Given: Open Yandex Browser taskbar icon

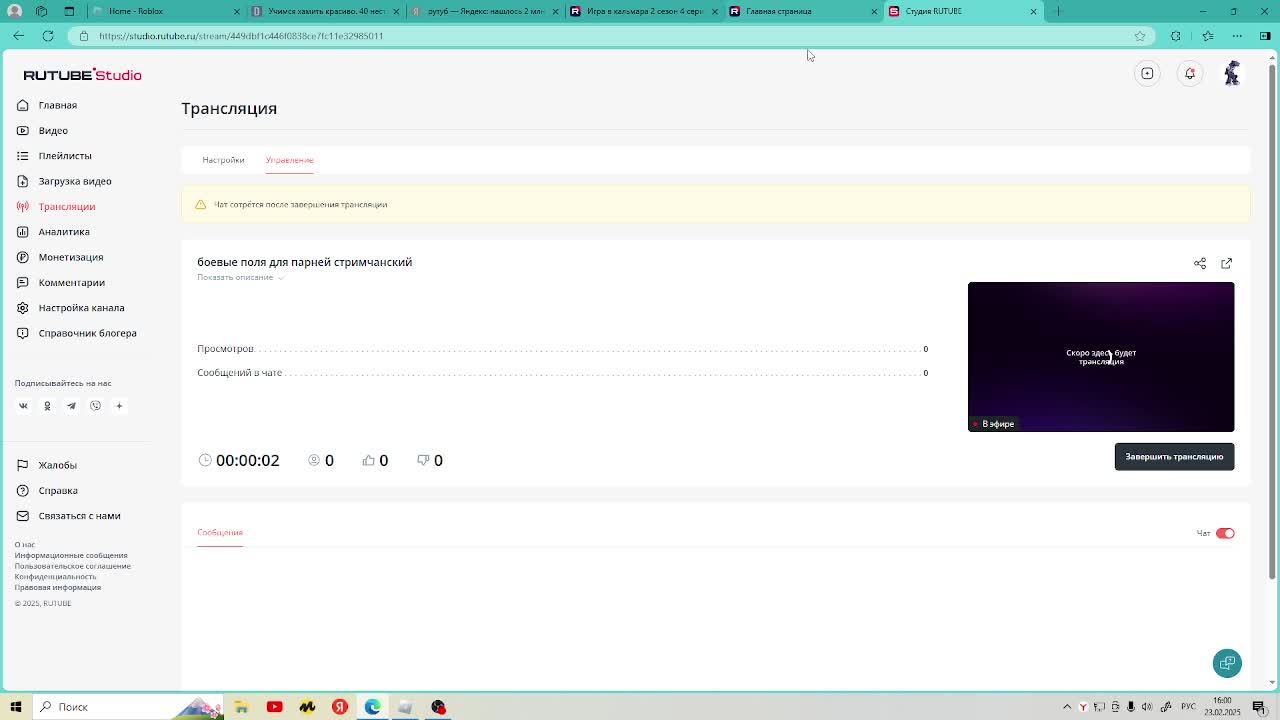Looking at the screenshot, I should point(340,707).
